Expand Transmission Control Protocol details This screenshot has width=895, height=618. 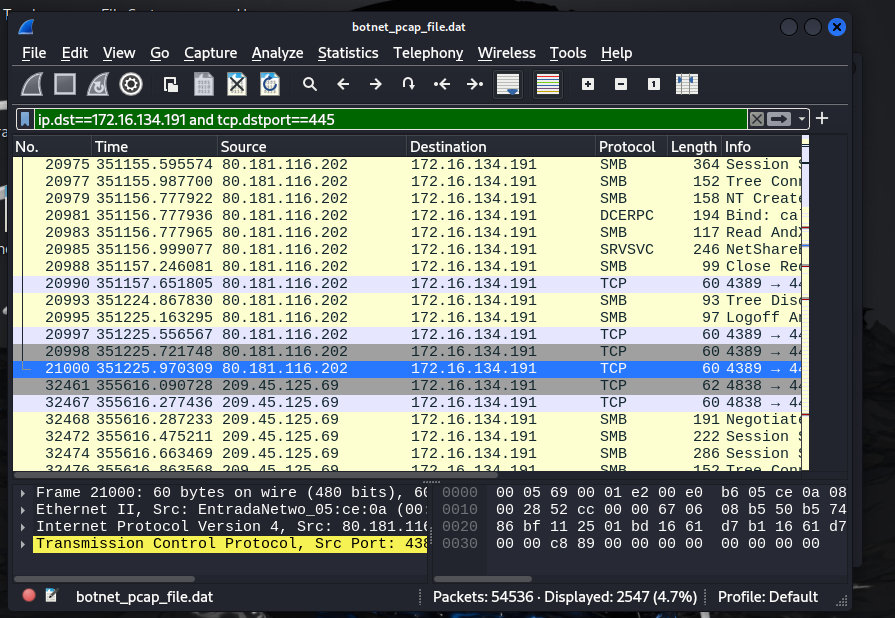click(23, 544)
